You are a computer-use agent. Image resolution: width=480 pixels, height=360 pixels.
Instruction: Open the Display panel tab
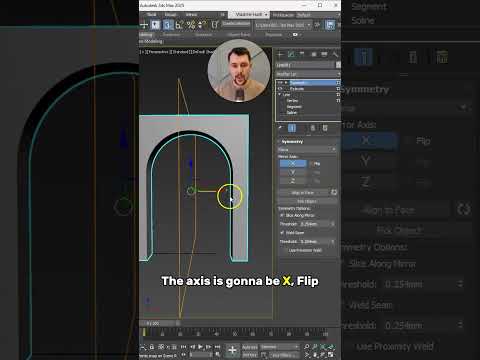[324, 54]
